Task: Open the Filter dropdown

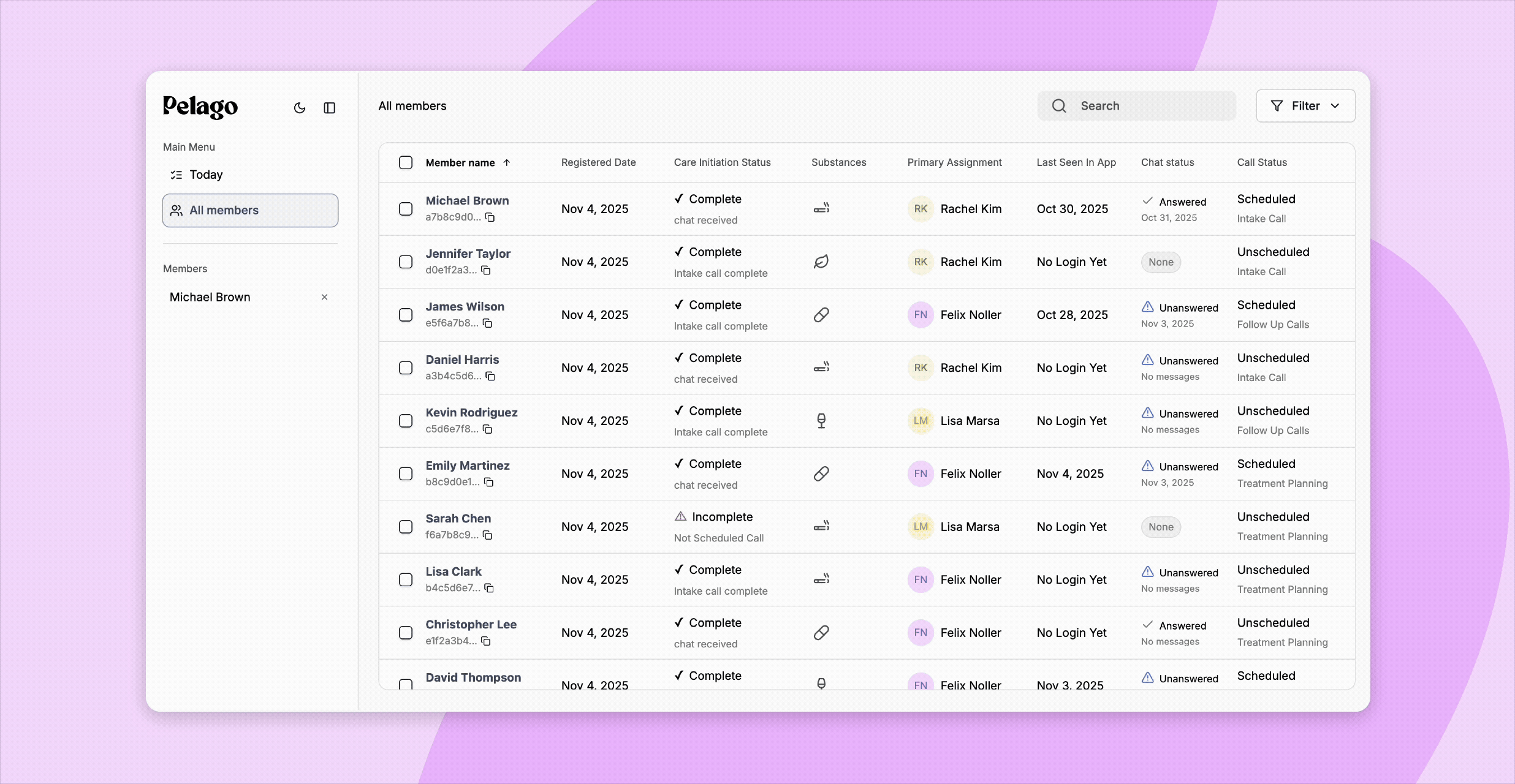Action: (x=1305, y=106)
